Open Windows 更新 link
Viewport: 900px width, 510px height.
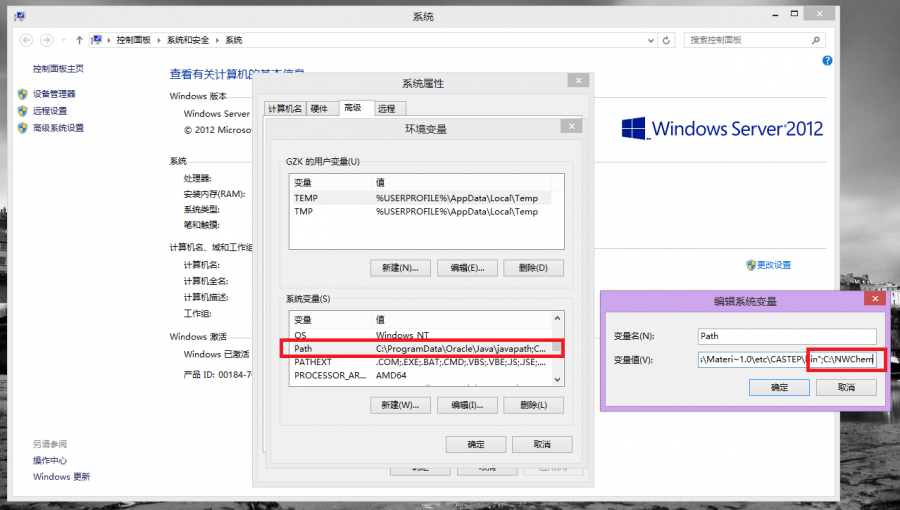tap(61, 477)
